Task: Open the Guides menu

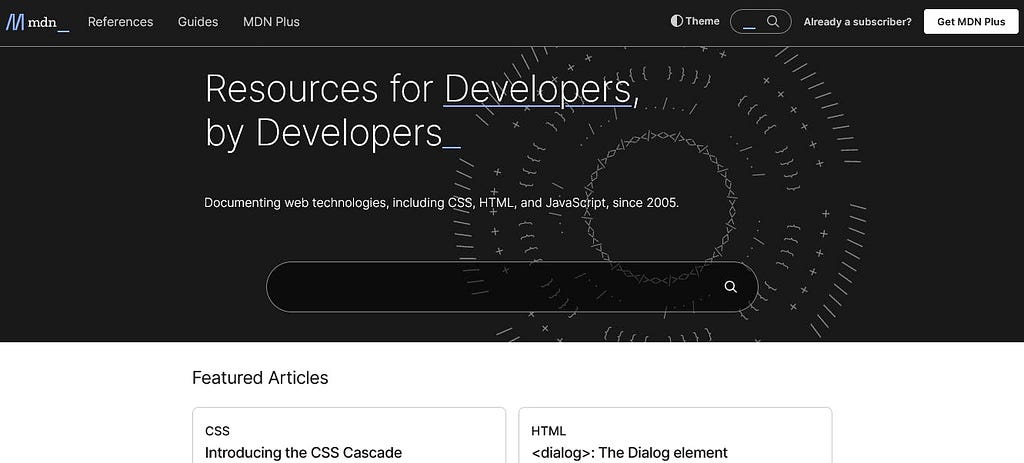Action: (x=198, y=22)
